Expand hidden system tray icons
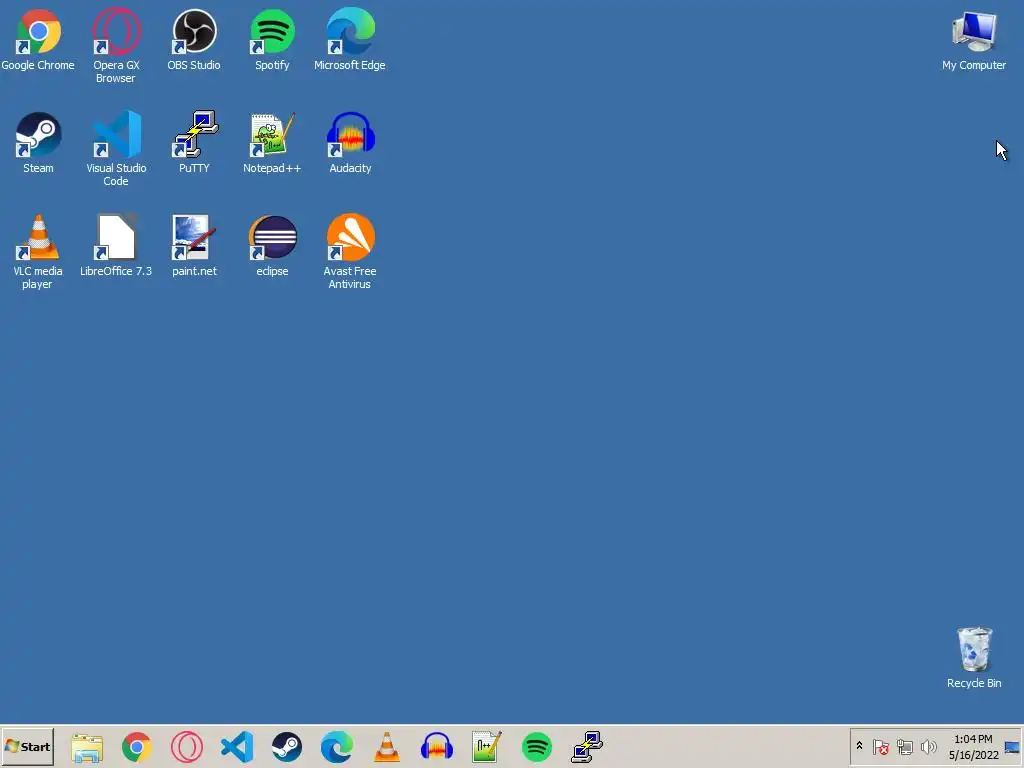The height and width of the screenshot is (768, 1024). 859,746
